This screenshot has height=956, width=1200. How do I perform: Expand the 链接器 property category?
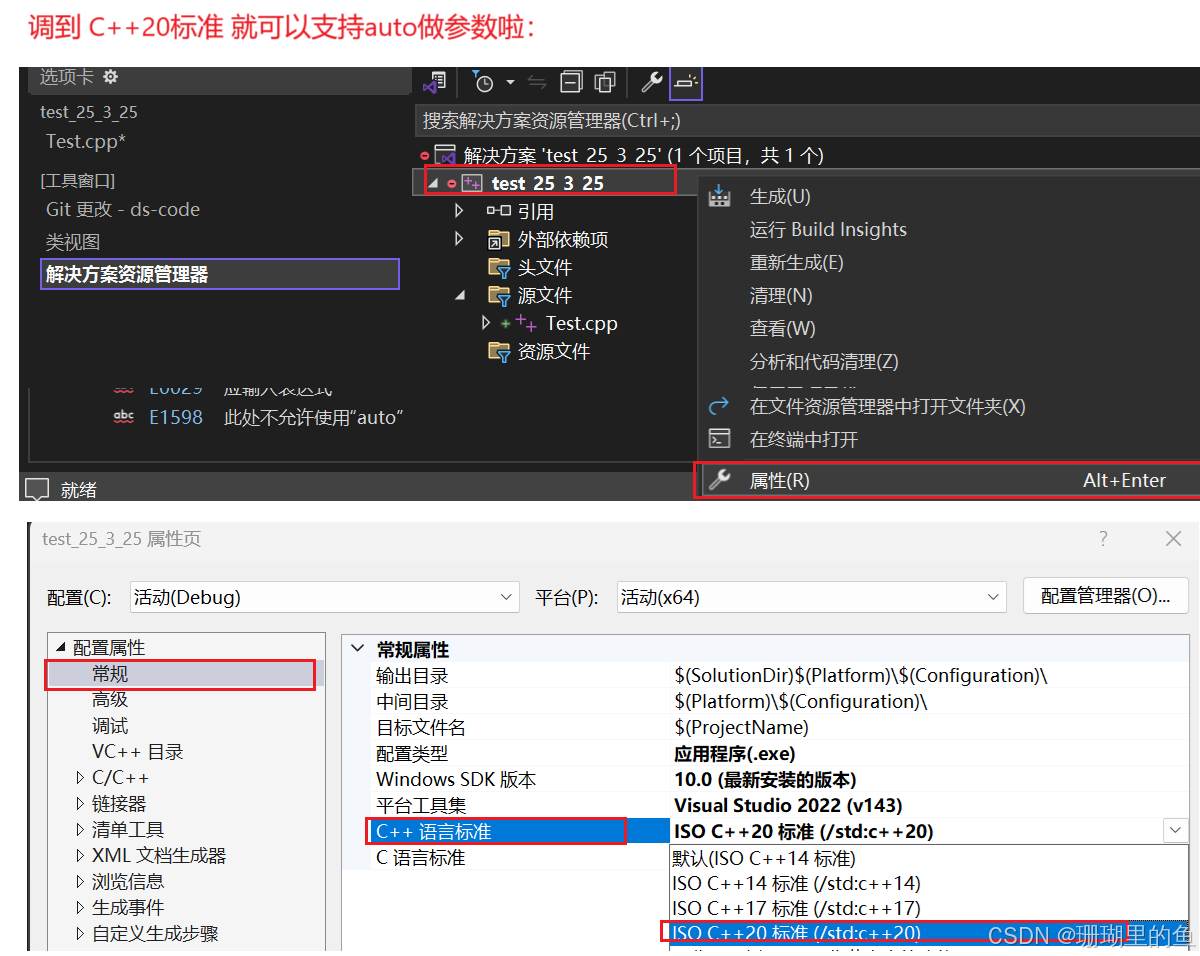[81, 804]
